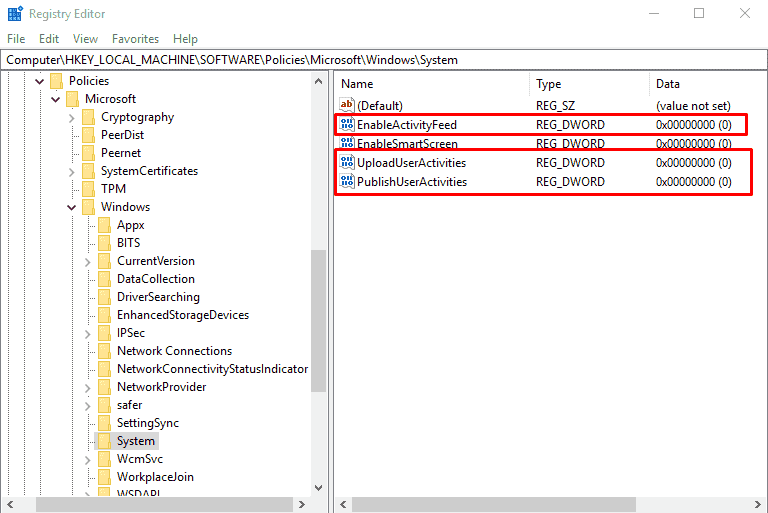
Task: Expand the CurrentVersion key
Action: click(88, 262)
